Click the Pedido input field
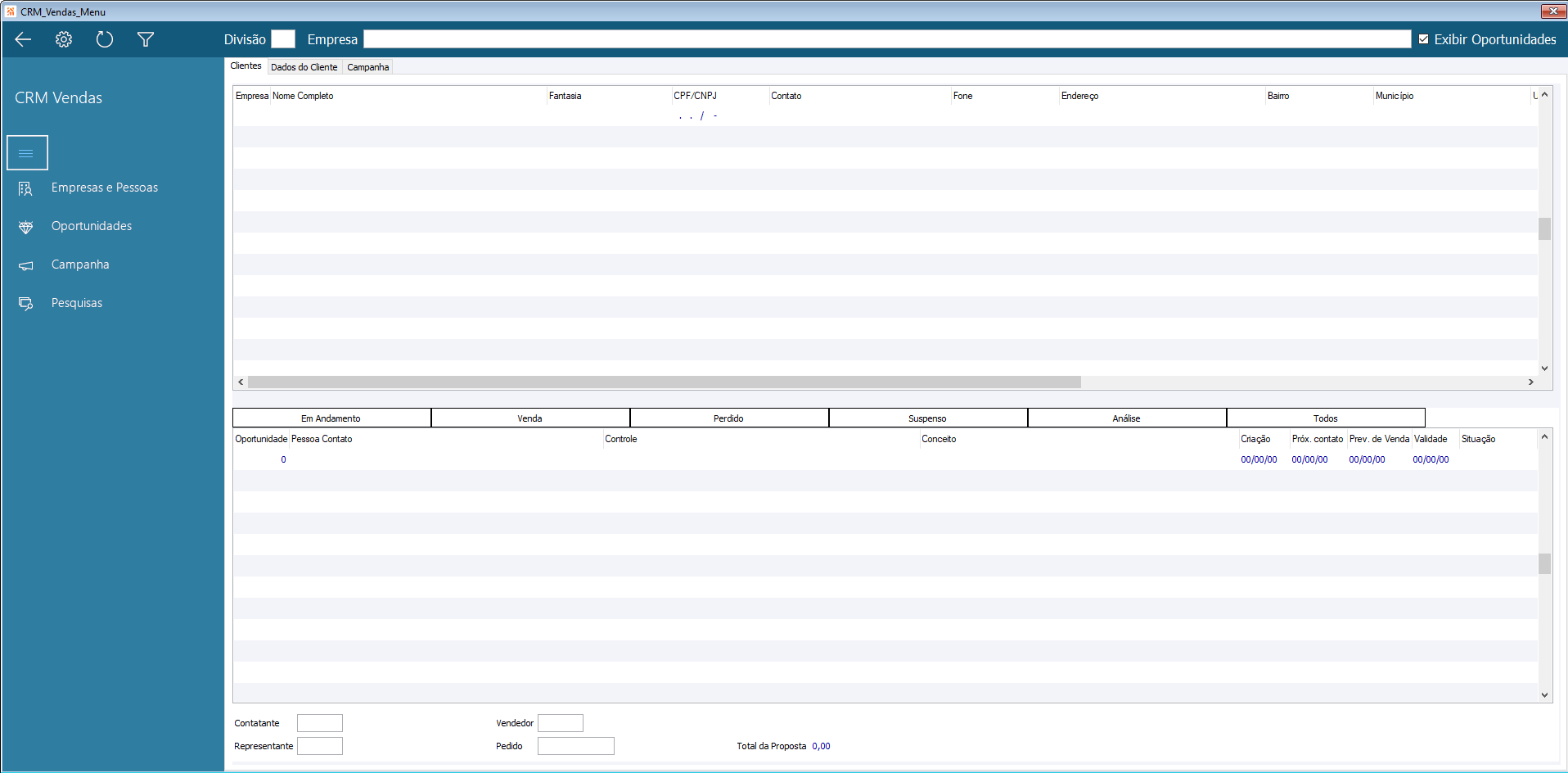The height and width of the screenshot is (773, 1568). pos(576,746)
